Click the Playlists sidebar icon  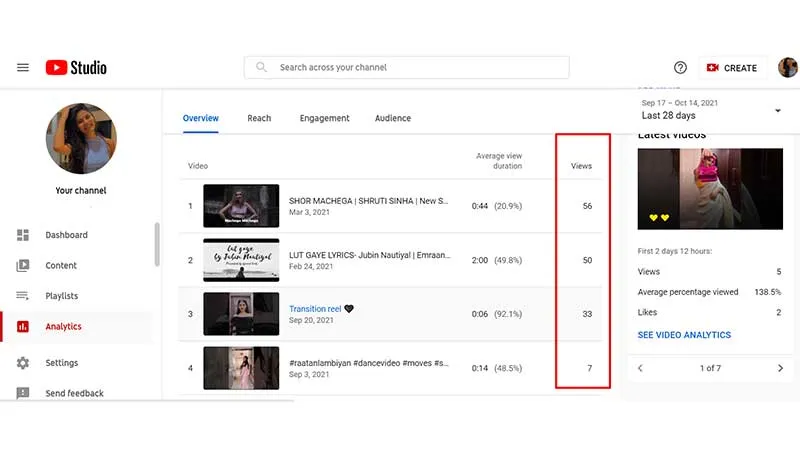tap(23, 296)
